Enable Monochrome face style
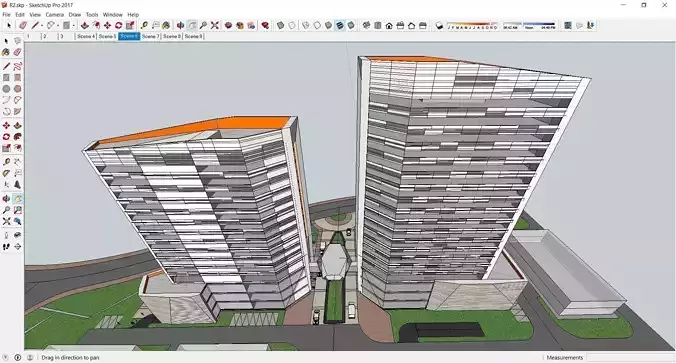This screenshot has height=363, width=676. 351,25
